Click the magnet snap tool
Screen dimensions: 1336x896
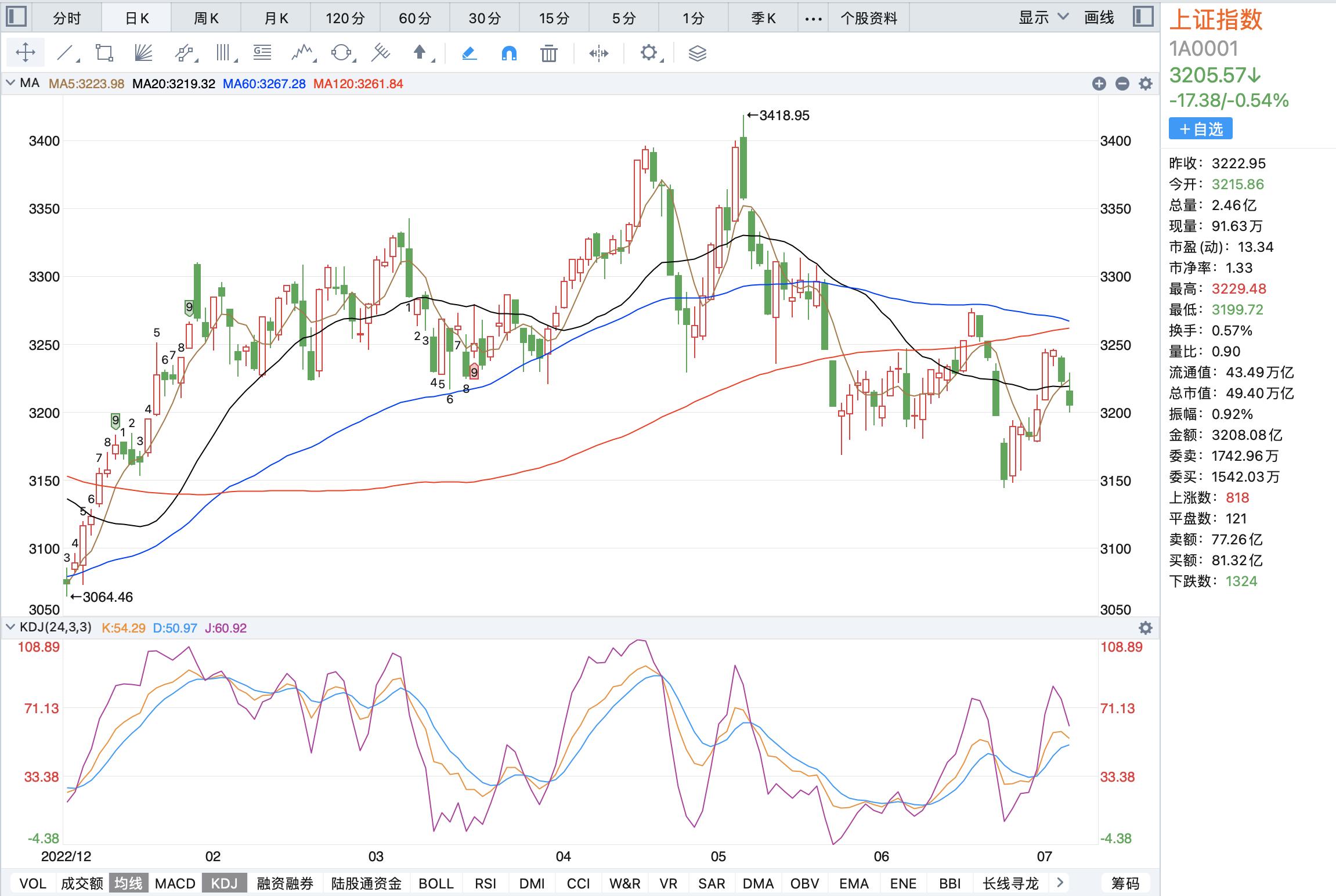pos(508,53)
